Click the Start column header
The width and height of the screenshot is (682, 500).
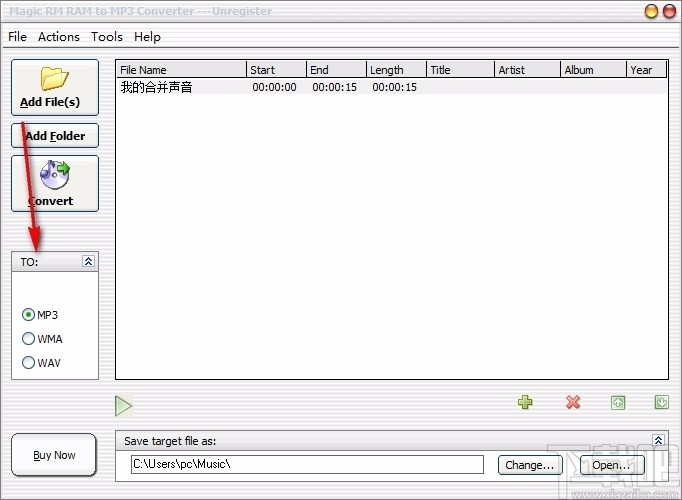(276, 70)
